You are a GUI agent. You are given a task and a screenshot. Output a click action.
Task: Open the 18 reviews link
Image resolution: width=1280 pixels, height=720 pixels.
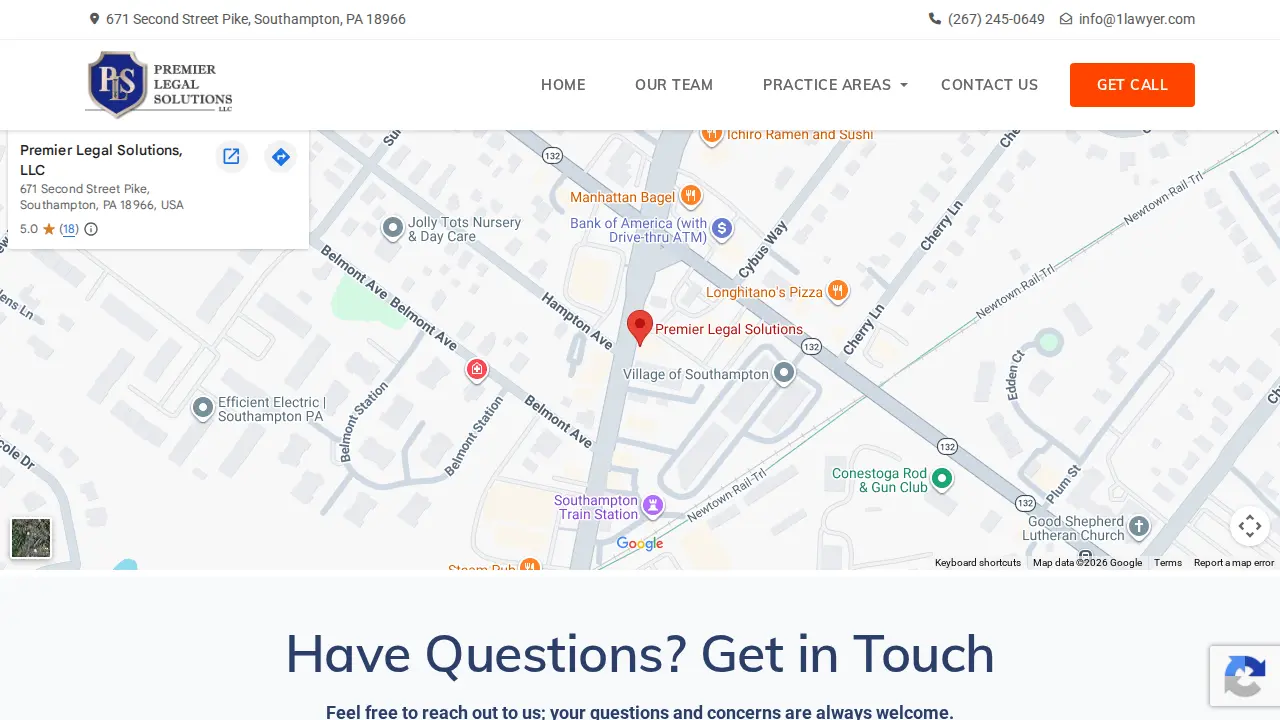(x=68, y=229)
